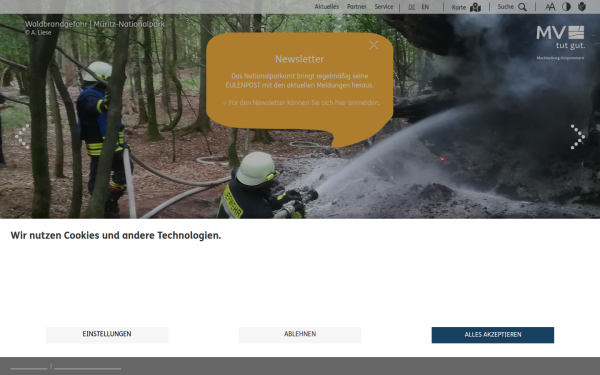Open the Partner menu
The height and width of the screenshot is (375, 600).
coord(357,7)
